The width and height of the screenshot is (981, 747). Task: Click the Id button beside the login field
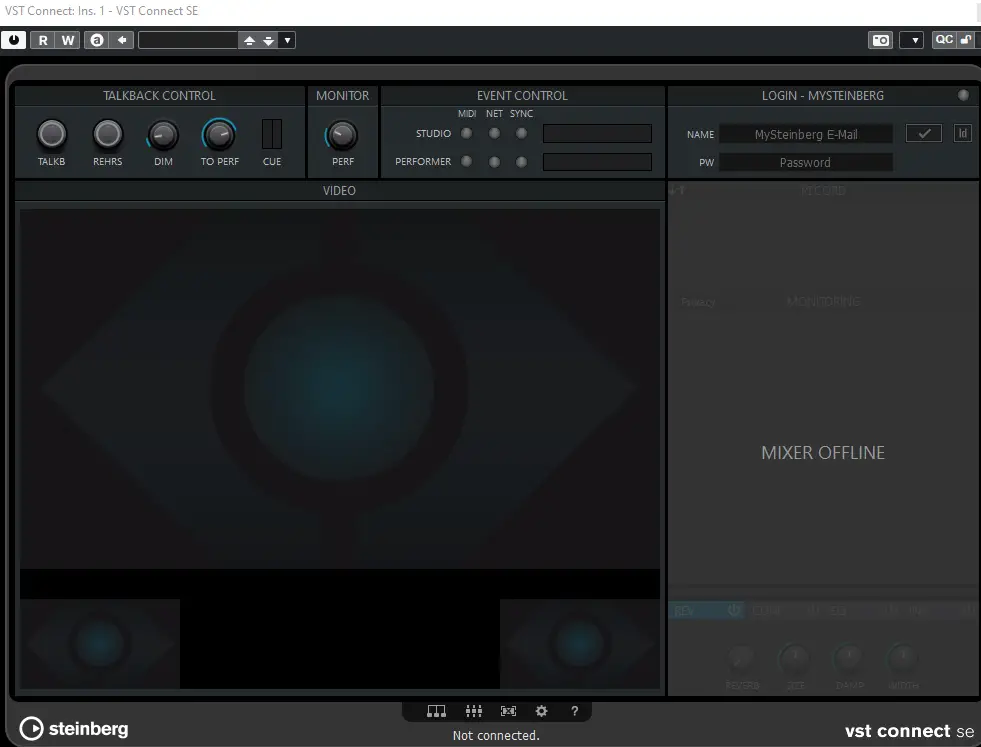click(962, 133)
